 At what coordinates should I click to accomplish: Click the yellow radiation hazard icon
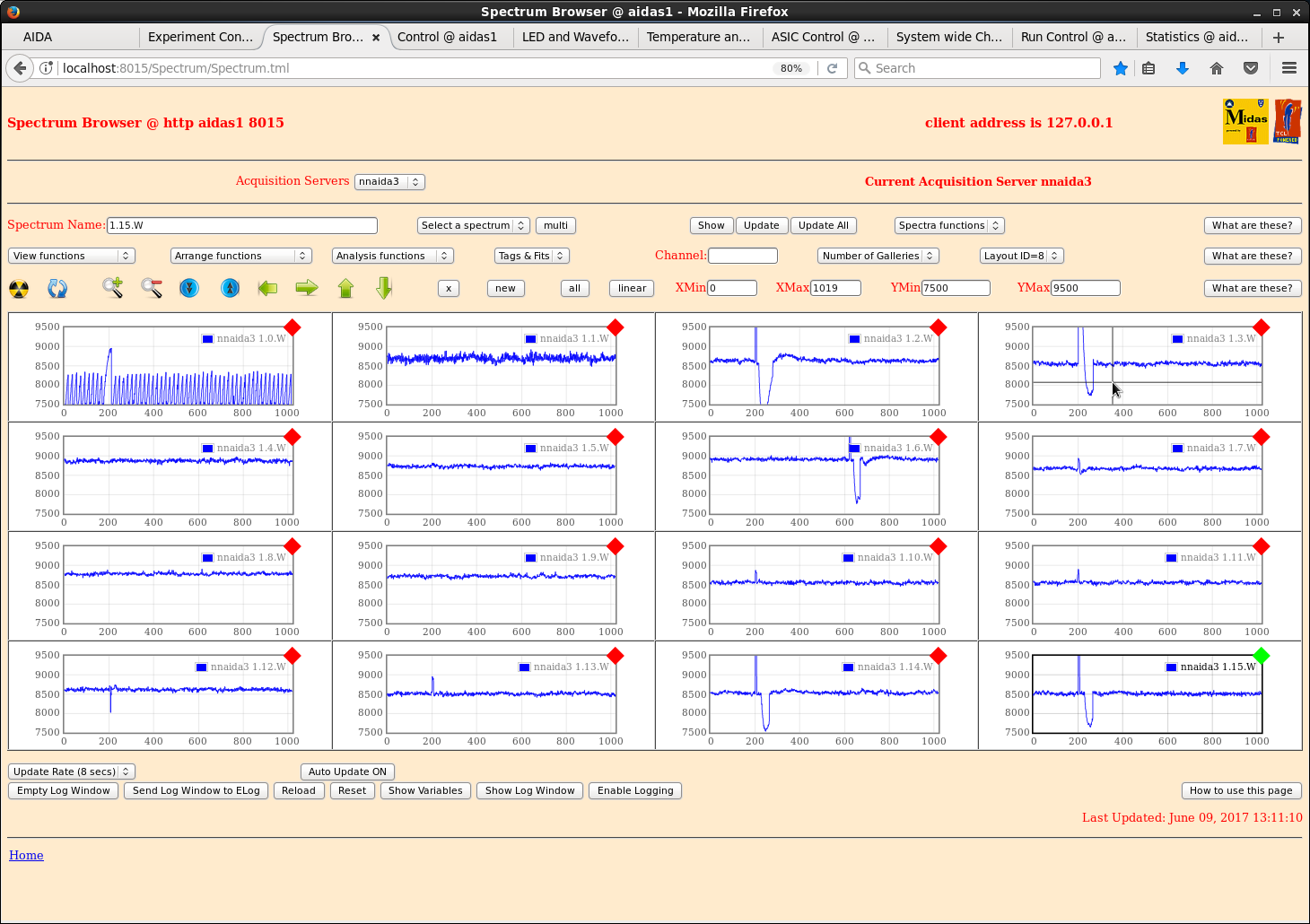19,289
